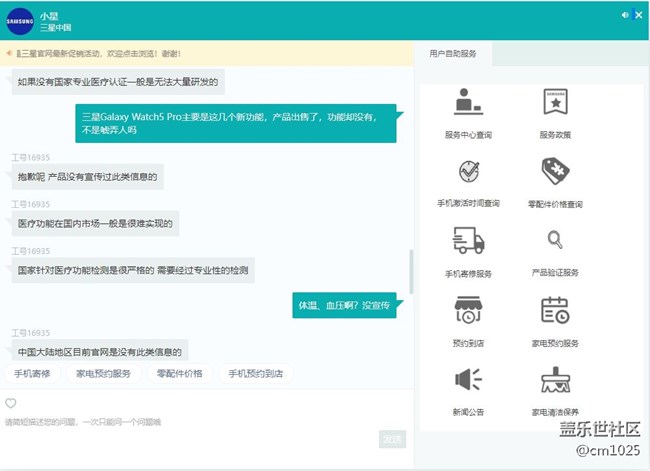Click the 发送 send button

tap(392, 439)
